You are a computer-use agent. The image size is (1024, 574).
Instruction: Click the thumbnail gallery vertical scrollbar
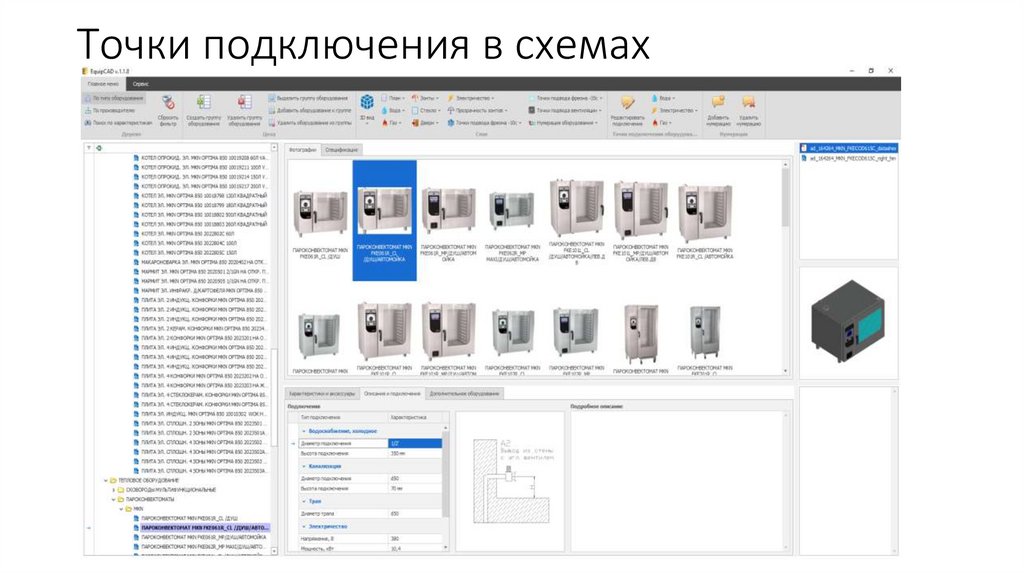click(x=786, y=268)
